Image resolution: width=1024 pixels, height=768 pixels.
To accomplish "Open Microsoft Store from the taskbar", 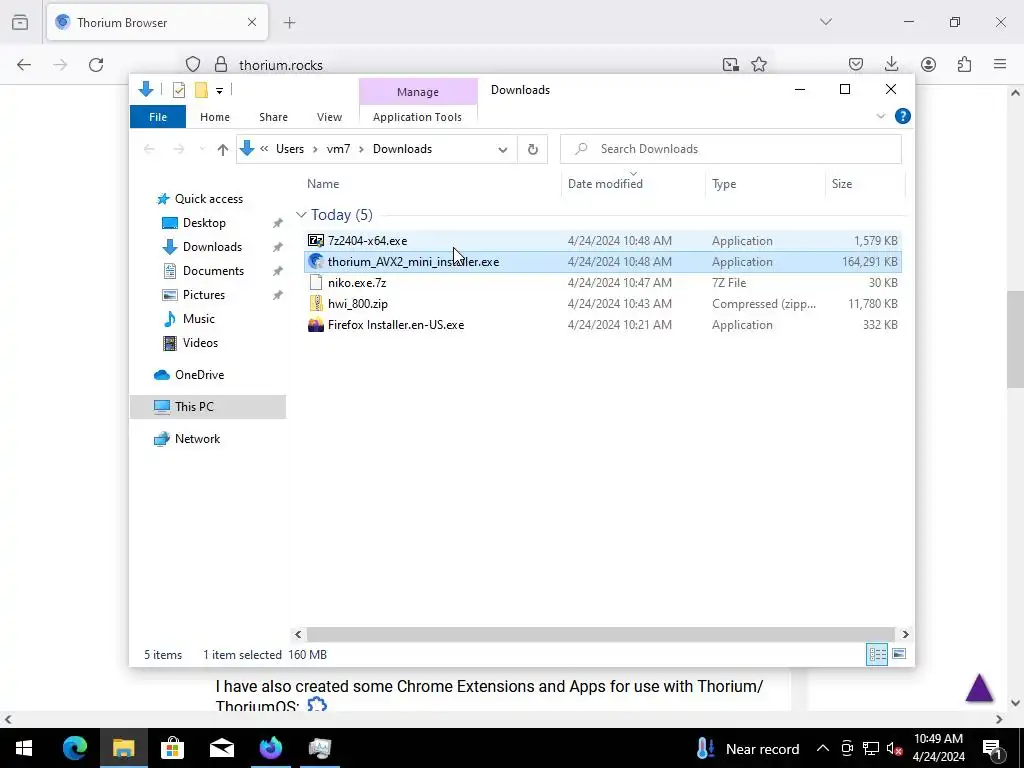I will pyautogui.click(x=172, y=748).
